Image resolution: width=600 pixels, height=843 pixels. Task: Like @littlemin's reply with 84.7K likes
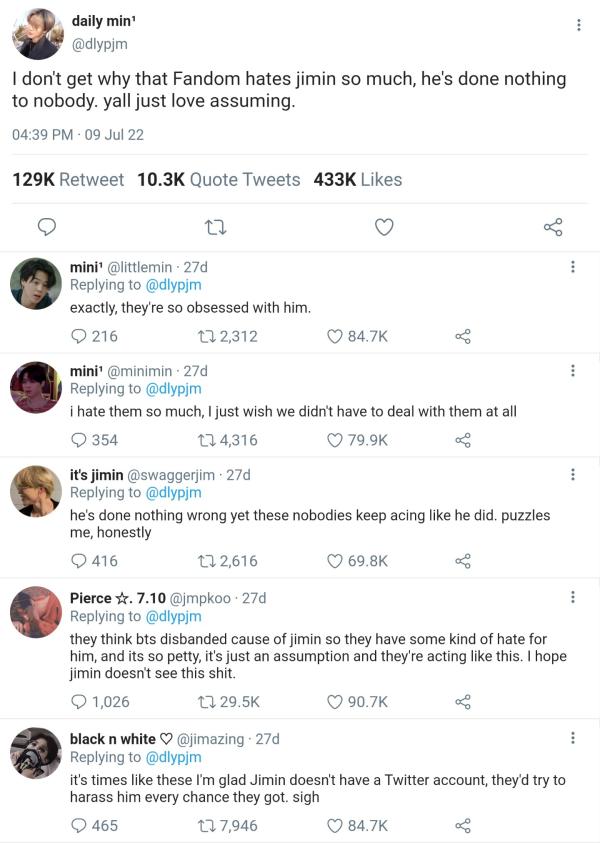click(337, 337)
